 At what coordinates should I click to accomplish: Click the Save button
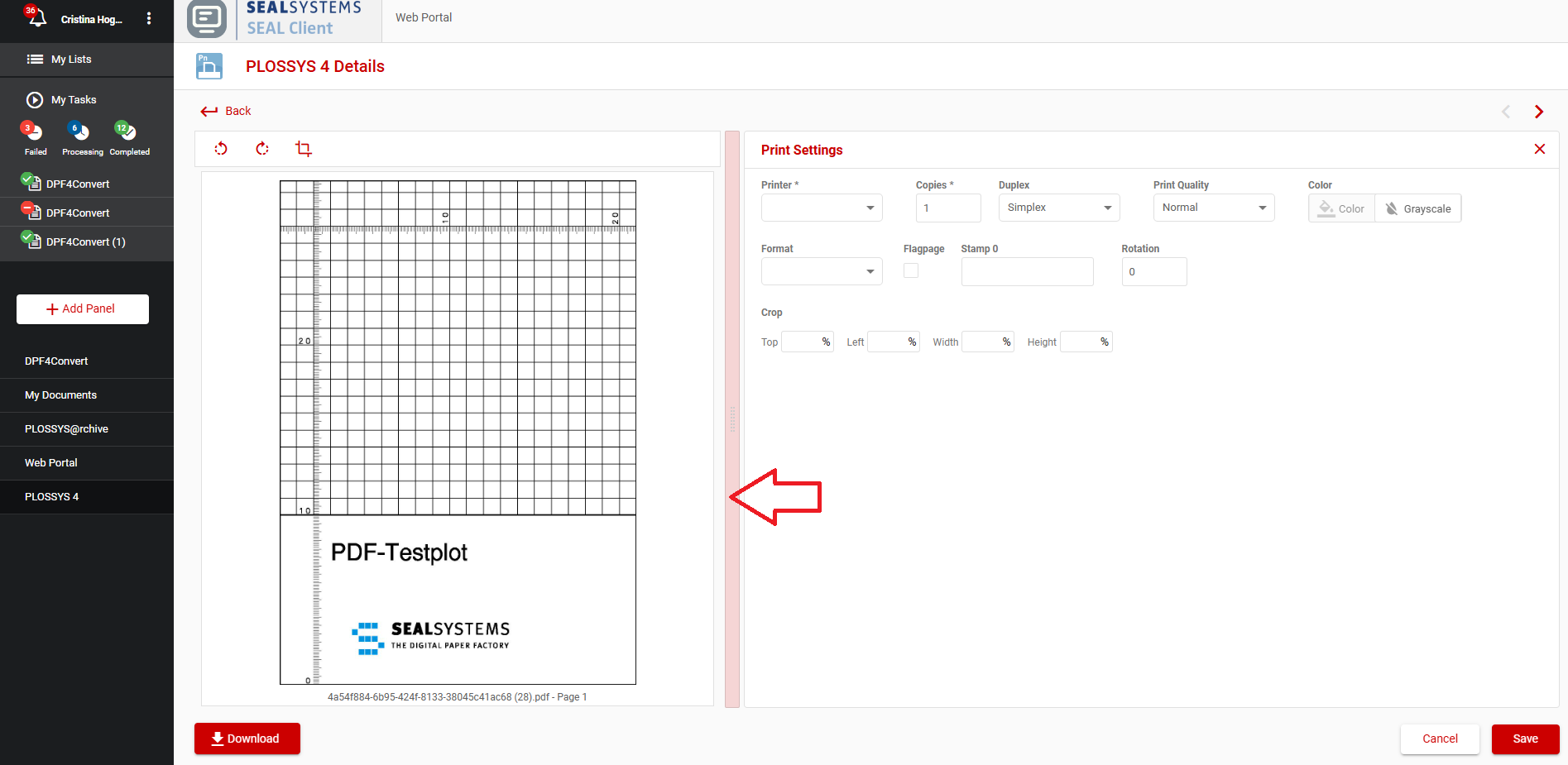pos(1525,739)
